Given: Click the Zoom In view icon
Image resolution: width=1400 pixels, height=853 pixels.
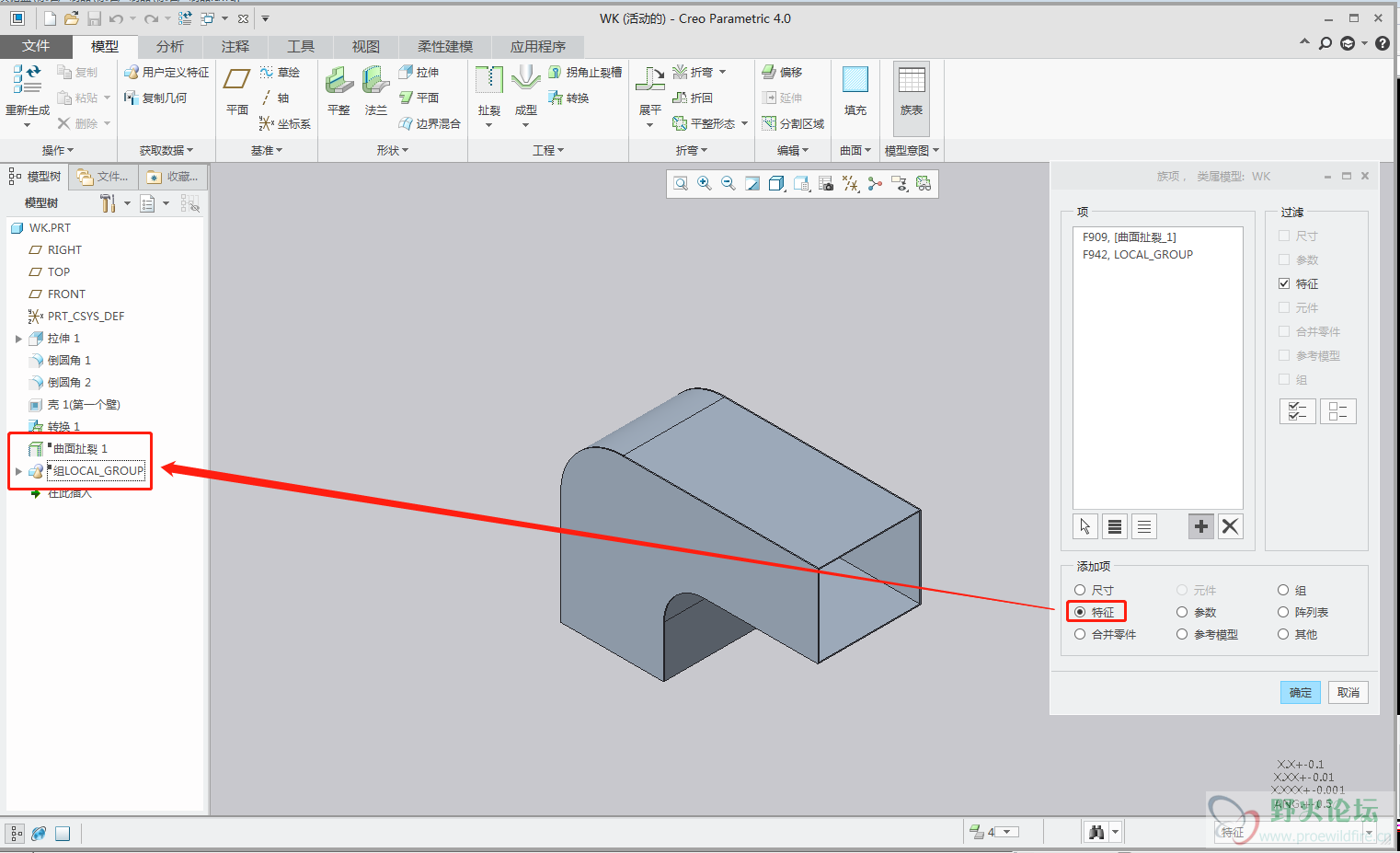Looking at the screenshot, I should [x=705, y=184].
